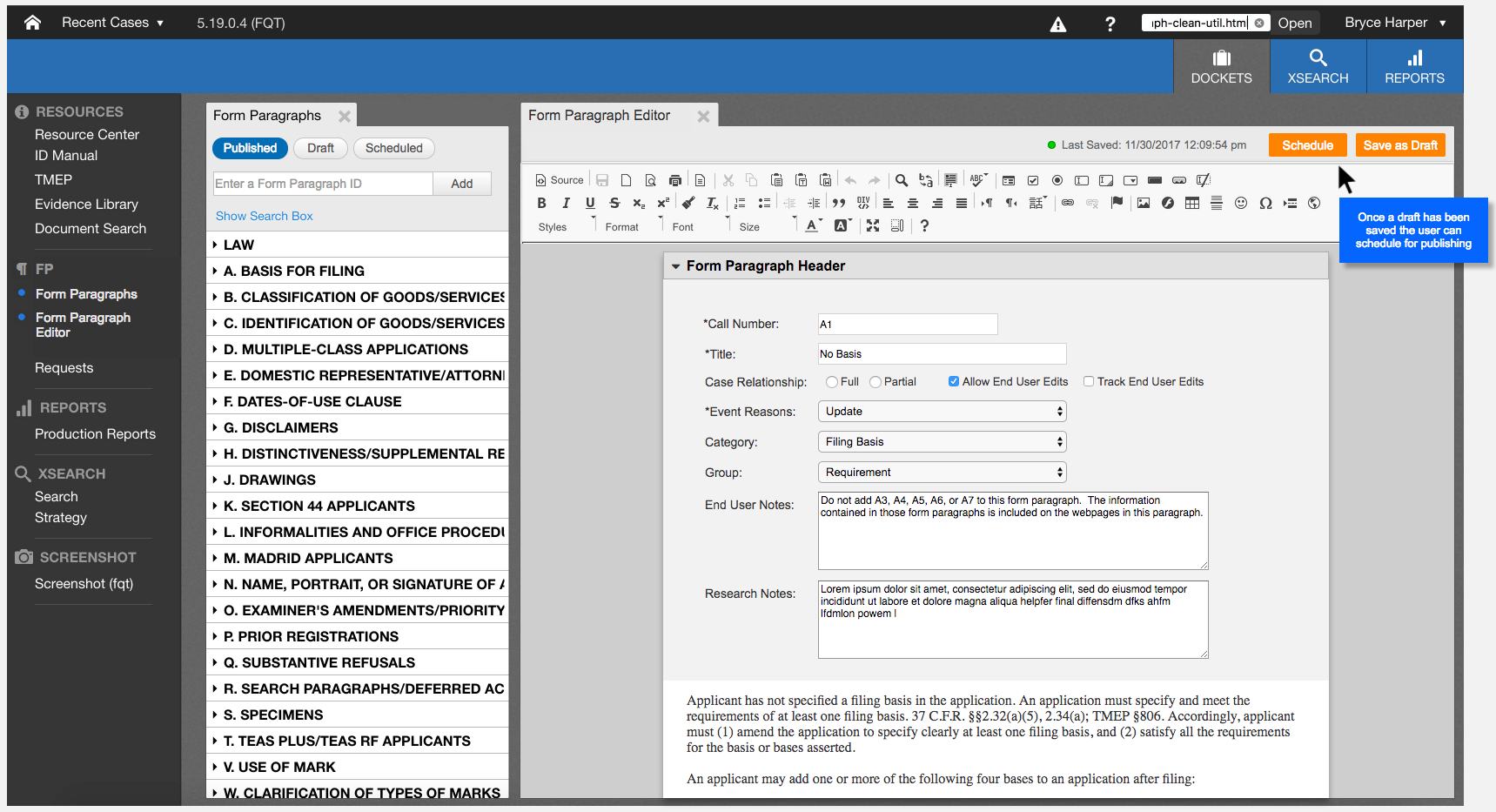1496x812 pixels.
Task: Open the Styles dropdown in toolbar
Action: coord(565,226)
